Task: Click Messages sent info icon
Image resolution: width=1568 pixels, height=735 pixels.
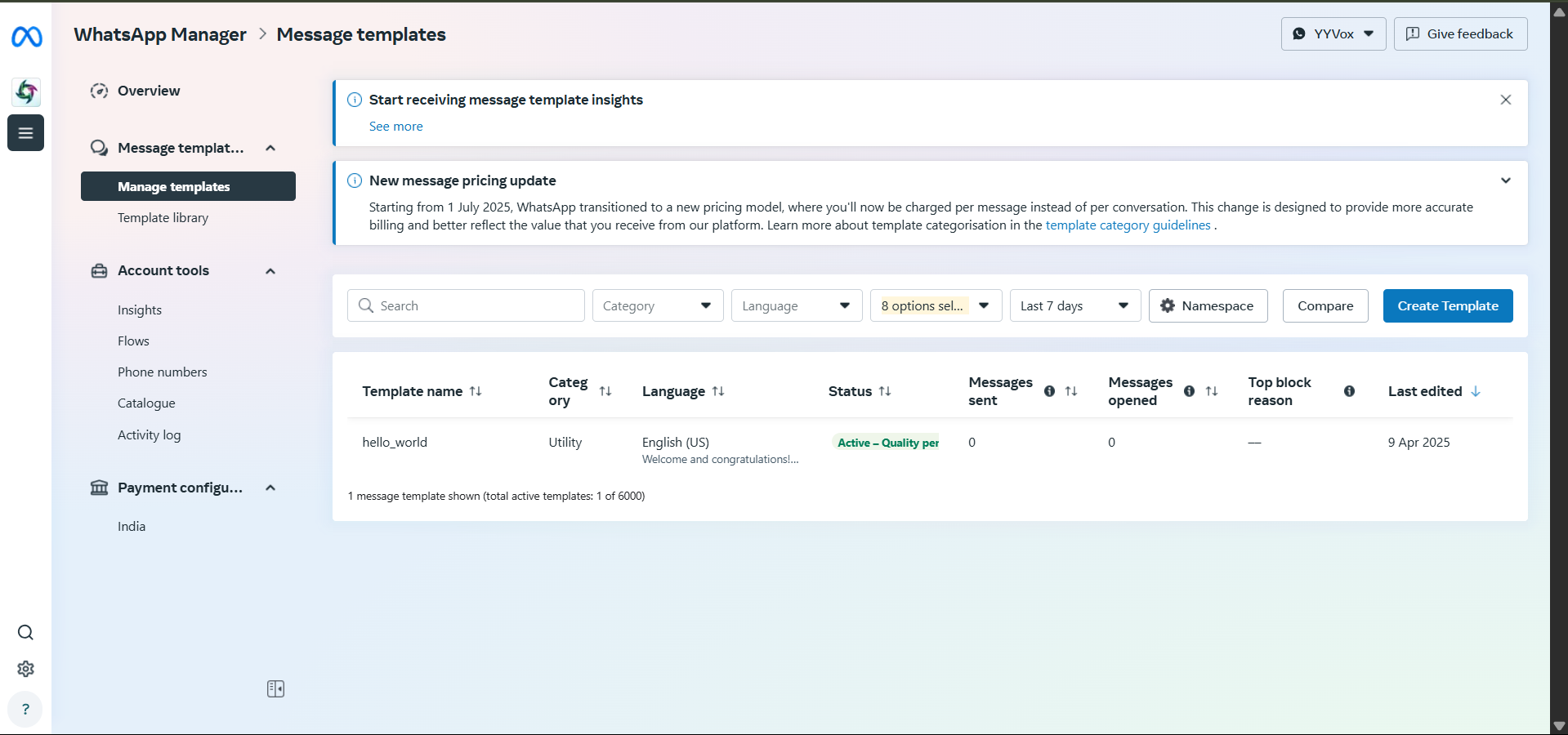Action: (1049, 391)
